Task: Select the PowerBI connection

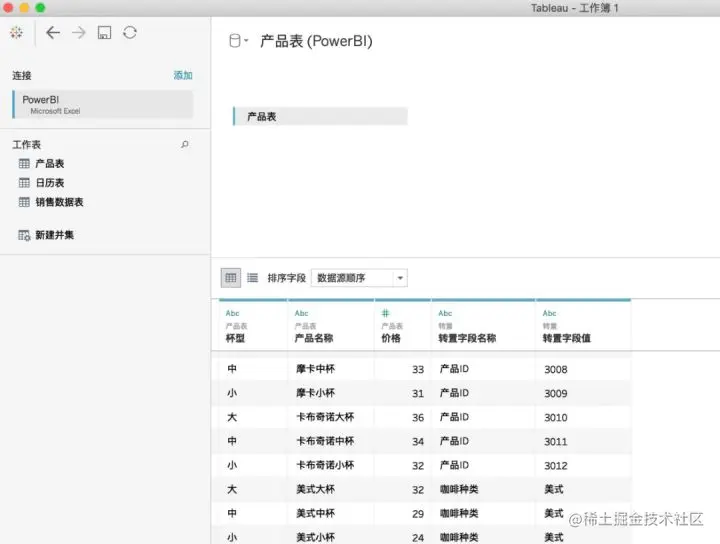Action: tap(102, 104)
